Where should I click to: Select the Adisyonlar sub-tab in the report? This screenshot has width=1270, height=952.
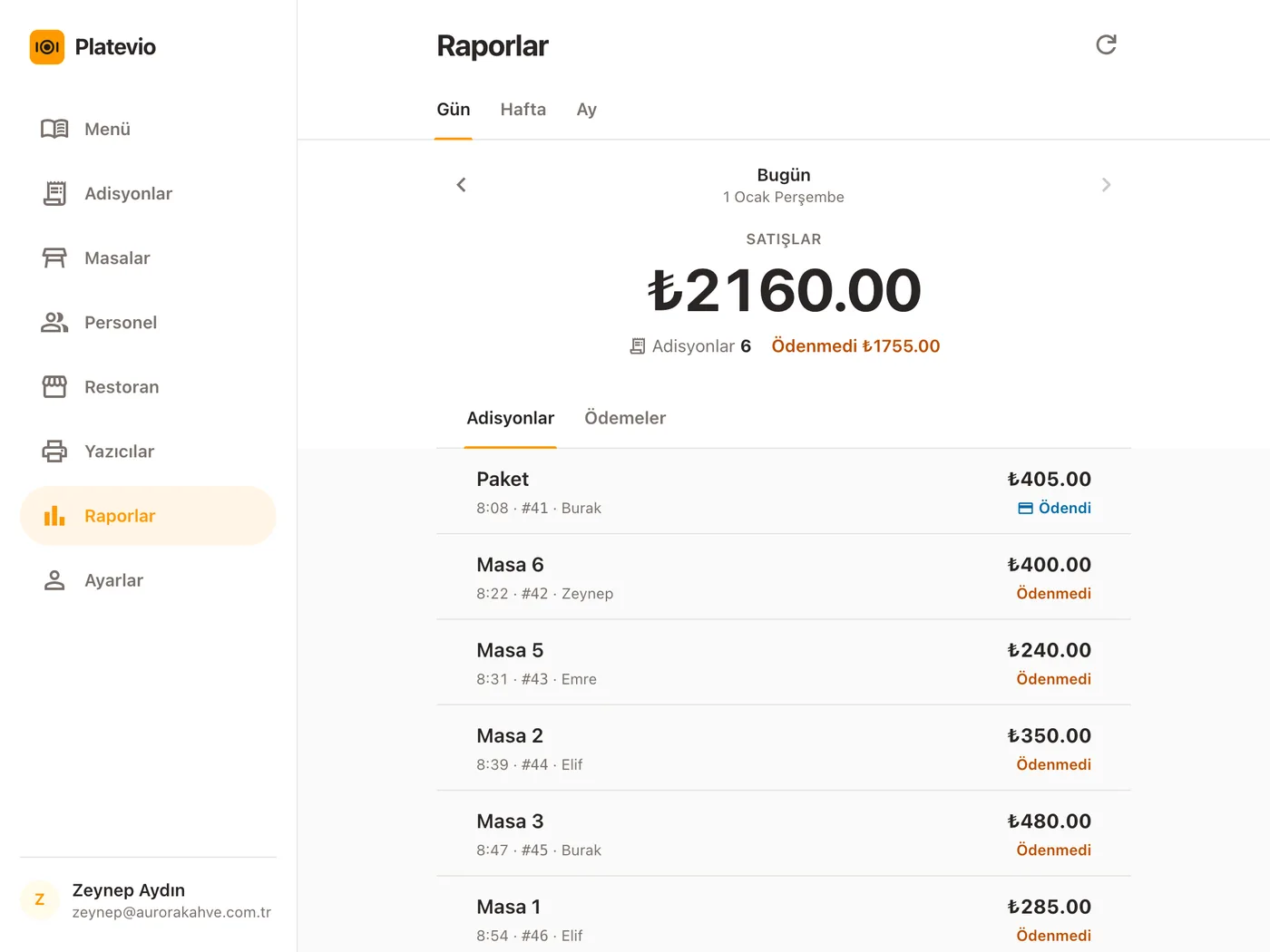coord(510,418)
